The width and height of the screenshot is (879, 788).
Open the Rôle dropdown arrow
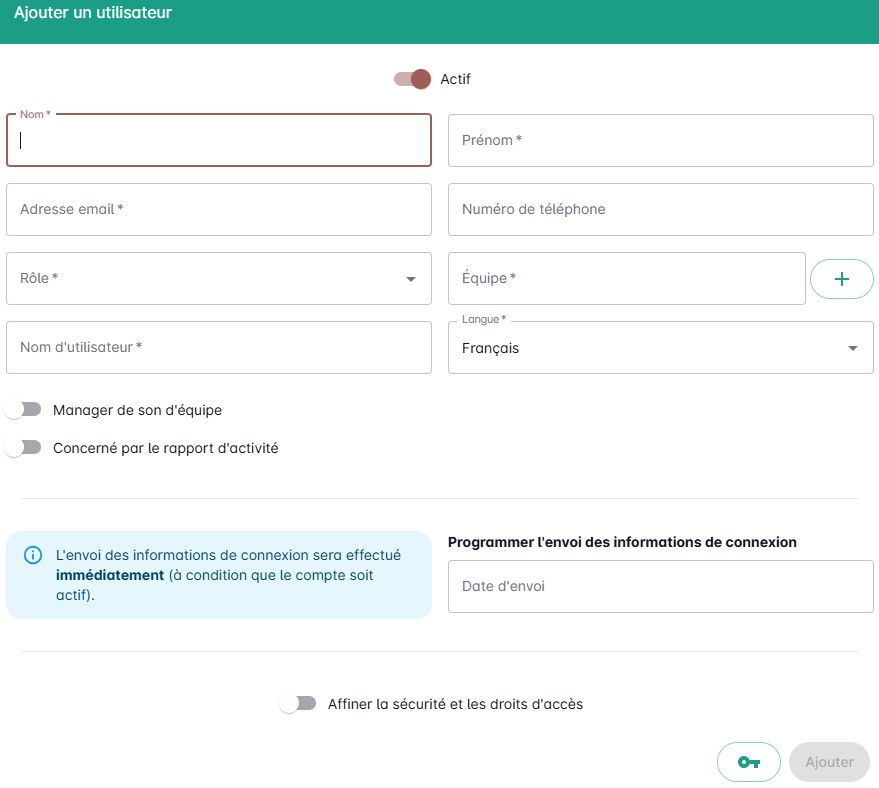(411, 279)
